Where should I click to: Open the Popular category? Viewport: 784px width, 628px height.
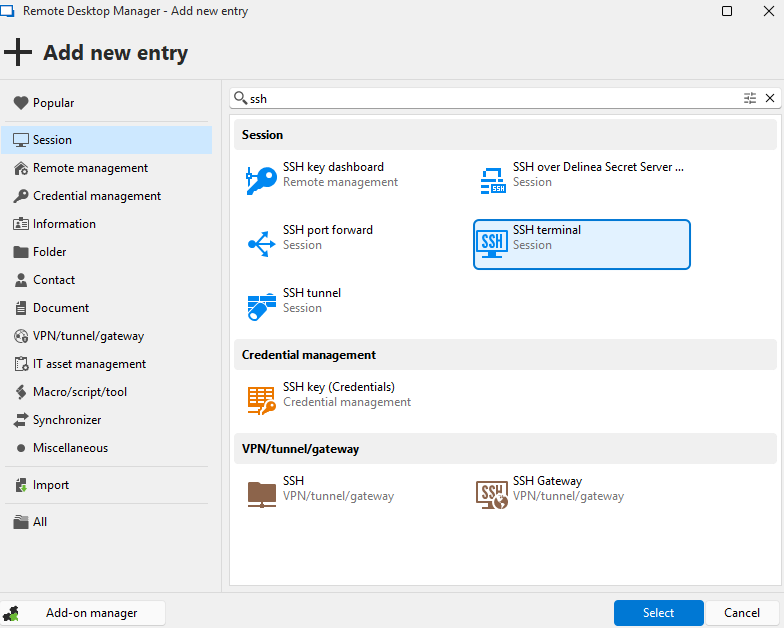(106, 103)
